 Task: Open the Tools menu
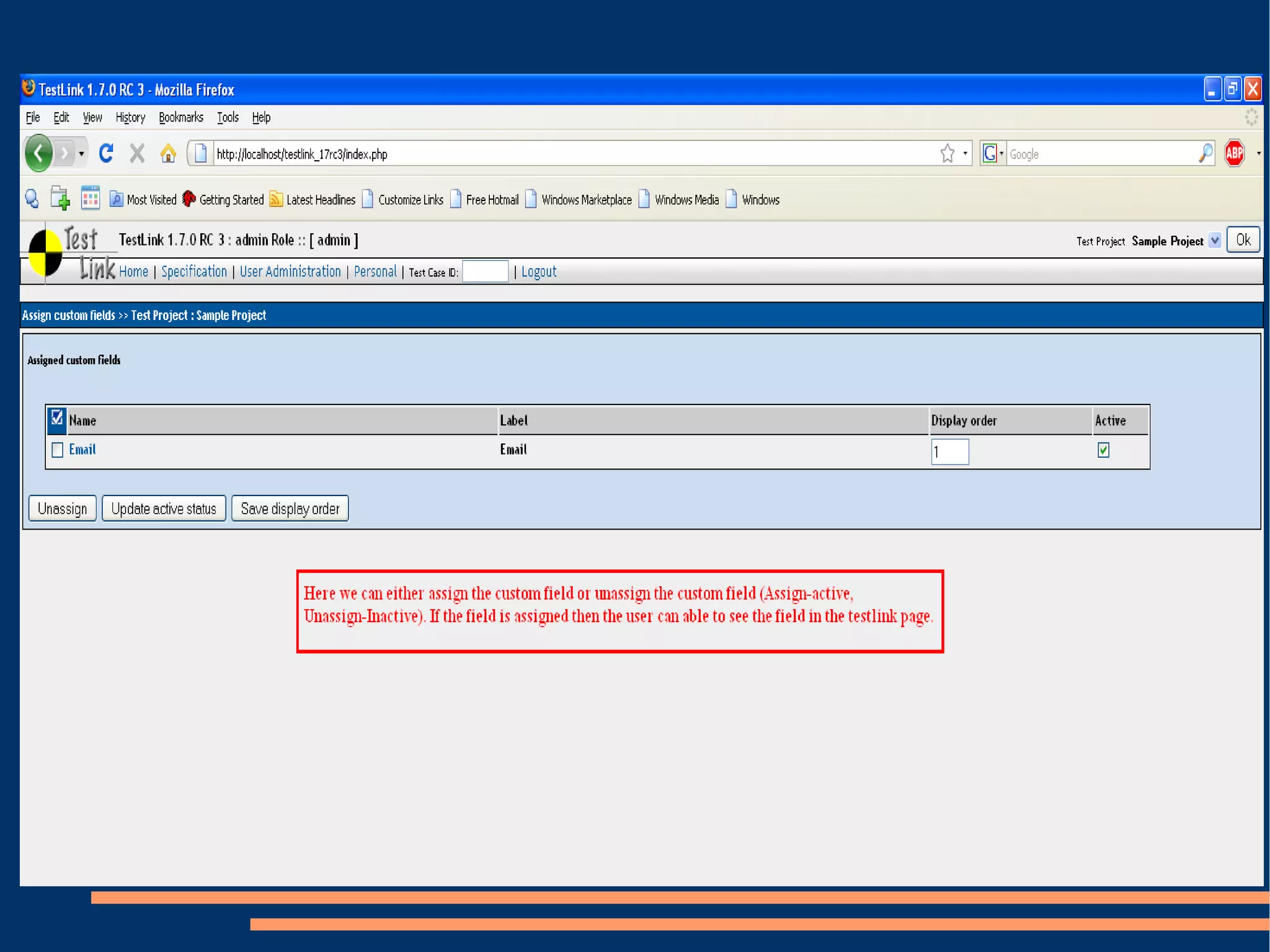coord(228,117)
